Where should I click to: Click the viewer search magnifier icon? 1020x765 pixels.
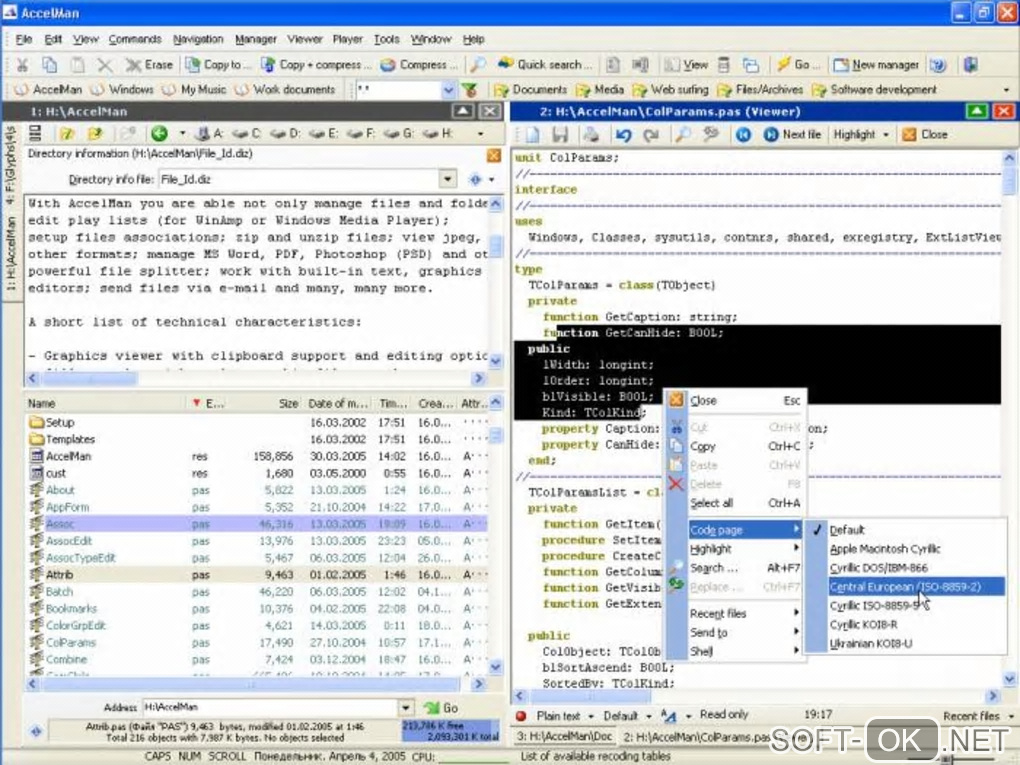pyautogui.click(x=683, y=135)
